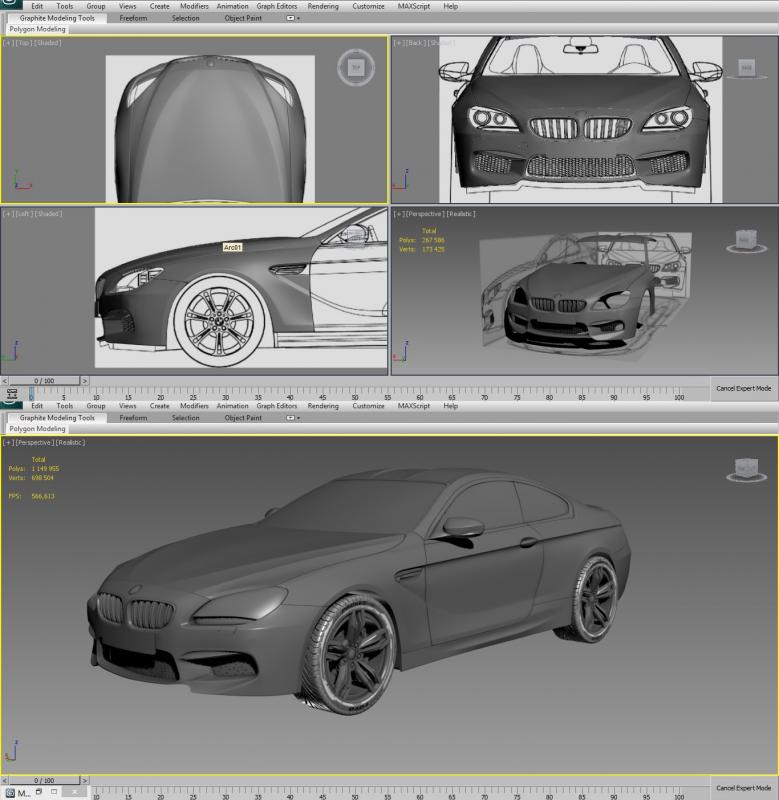Image resolution: width=779 pixels, height=800 pixels.
Task: Switch to Freeform ribbon tab in upper screenshot
Action: 133,18
